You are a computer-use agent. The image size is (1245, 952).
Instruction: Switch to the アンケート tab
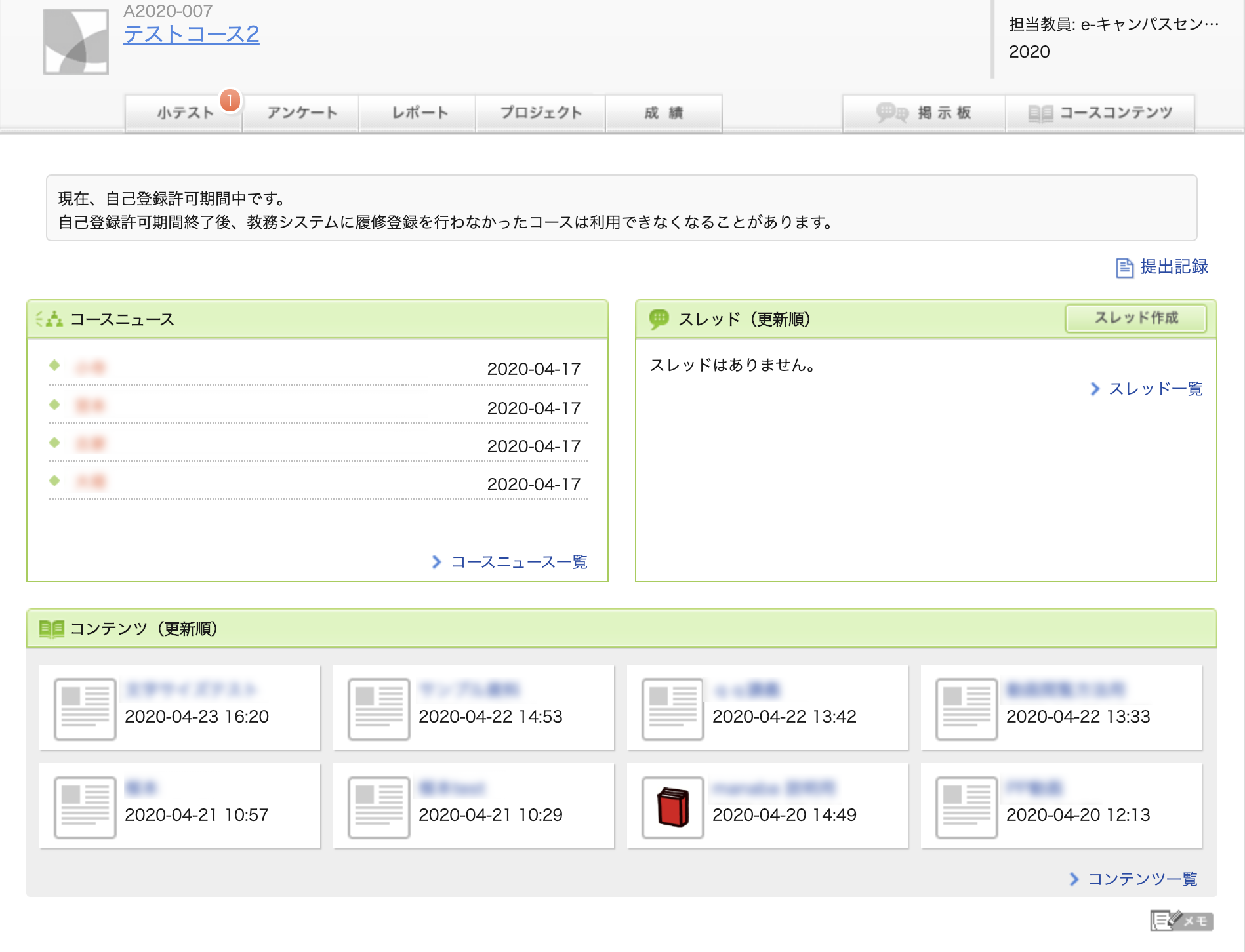[301, 113]
